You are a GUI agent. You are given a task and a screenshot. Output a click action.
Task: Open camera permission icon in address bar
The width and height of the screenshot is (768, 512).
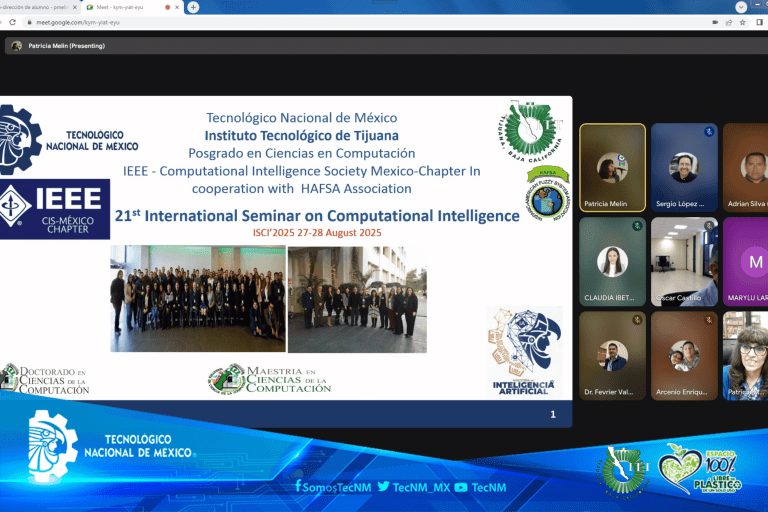coord(715,22)
